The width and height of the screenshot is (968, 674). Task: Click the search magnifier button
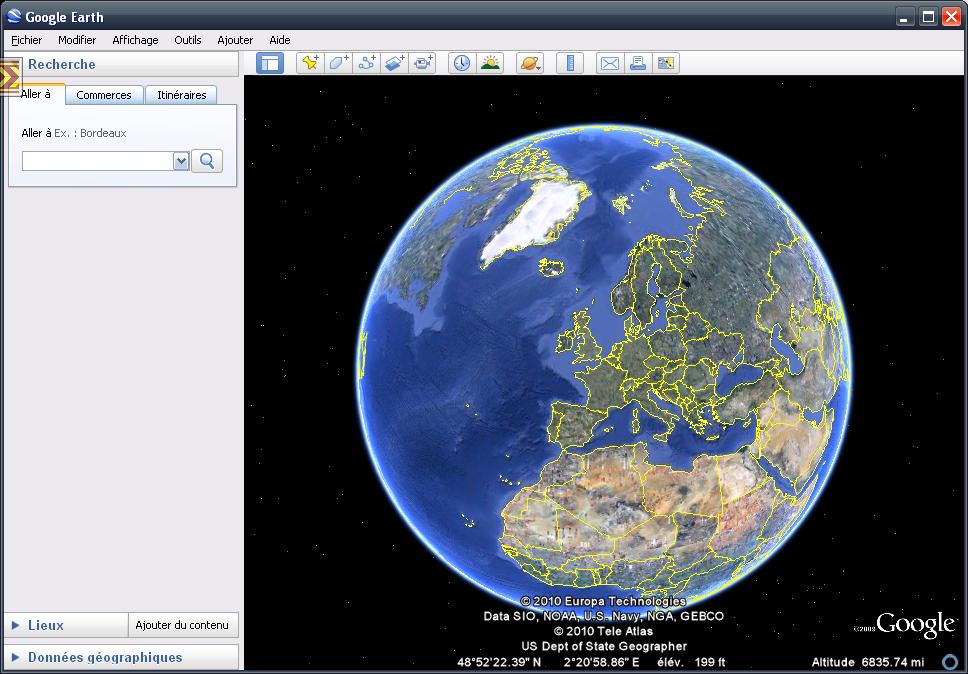[207, 161]
